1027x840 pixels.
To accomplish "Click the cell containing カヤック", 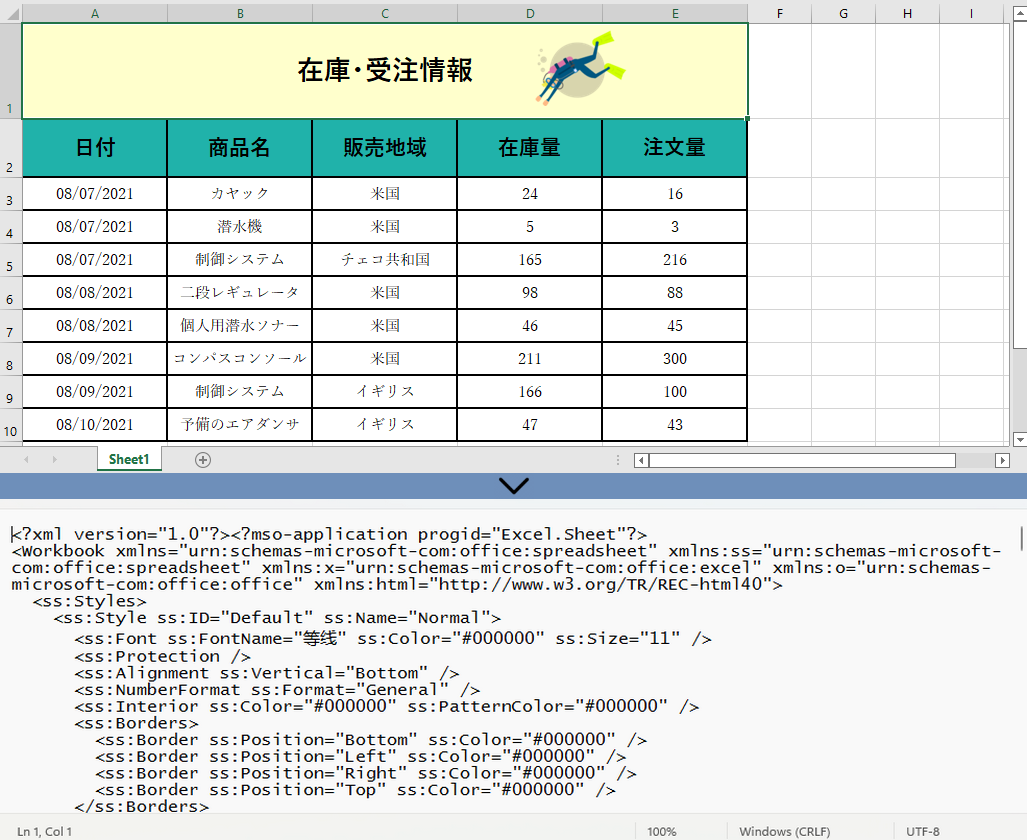I will tap(240, 193).
